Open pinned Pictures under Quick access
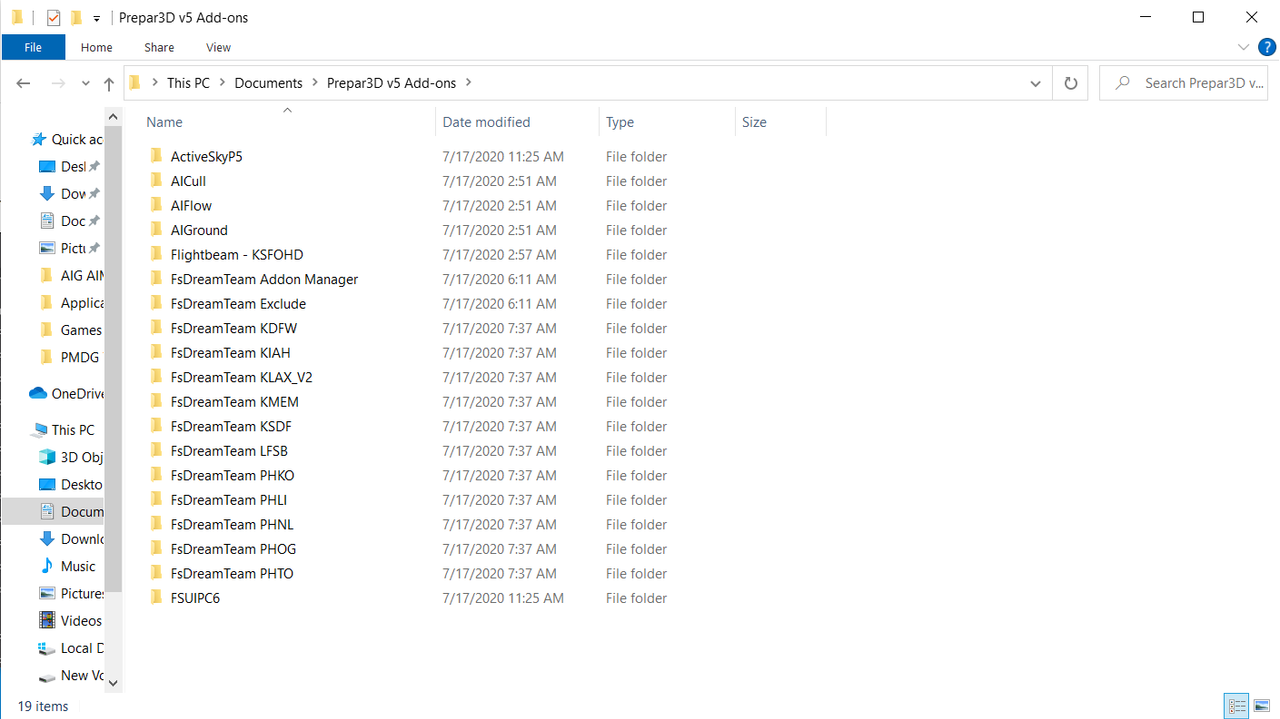Viewport: 1280px width, 719px height. [70, 248]
